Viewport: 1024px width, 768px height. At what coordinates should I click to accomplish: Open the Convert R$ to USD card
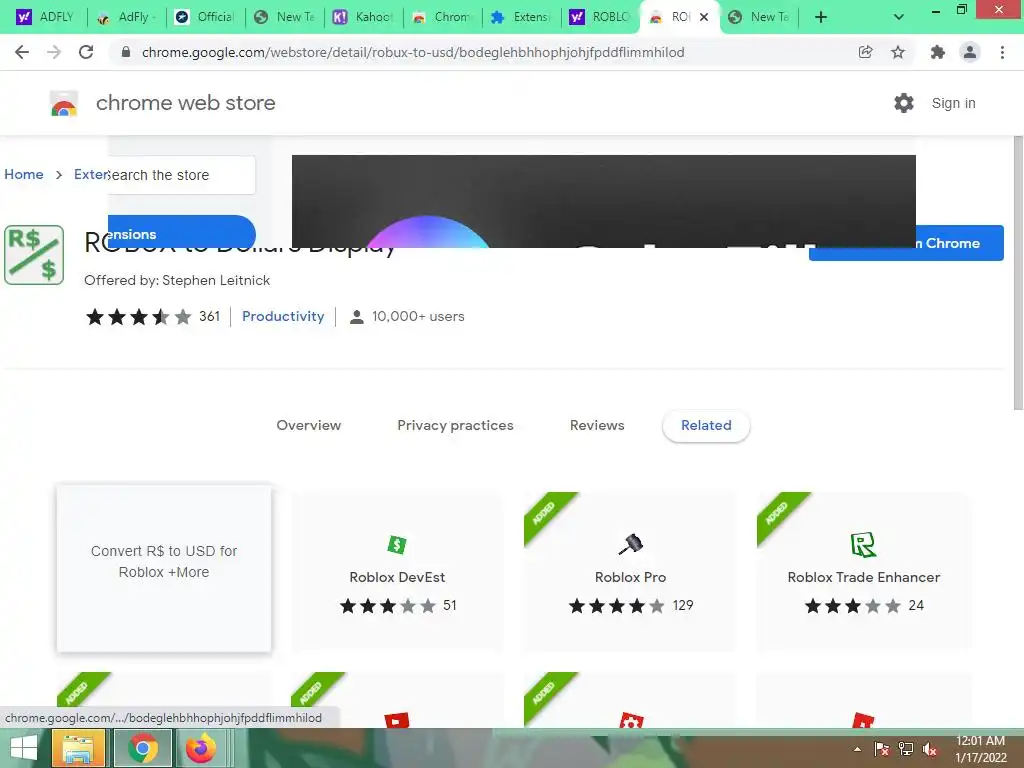163,568
